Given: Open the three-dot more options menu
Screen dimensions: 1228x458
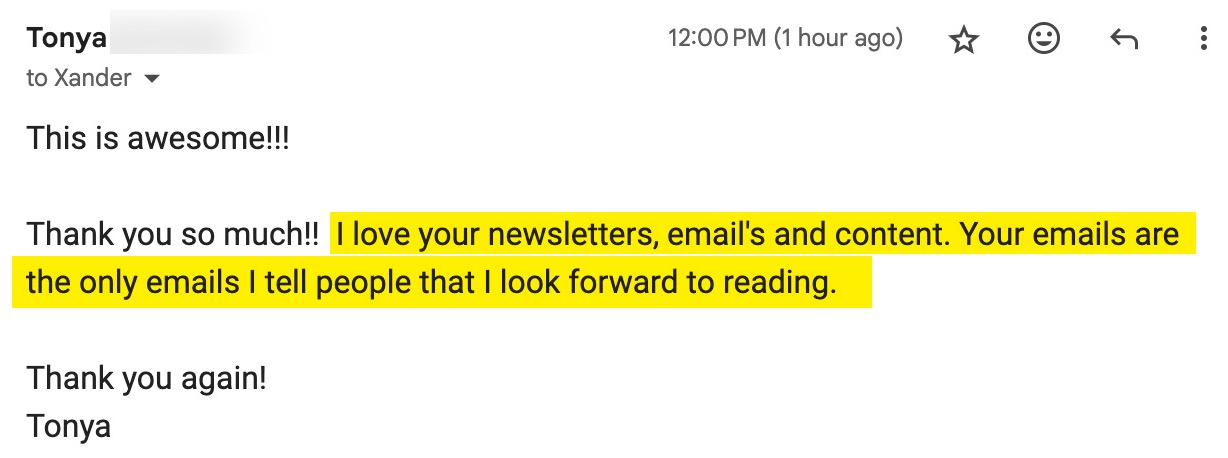Looking at the screenshot, I should point(1203,40).
